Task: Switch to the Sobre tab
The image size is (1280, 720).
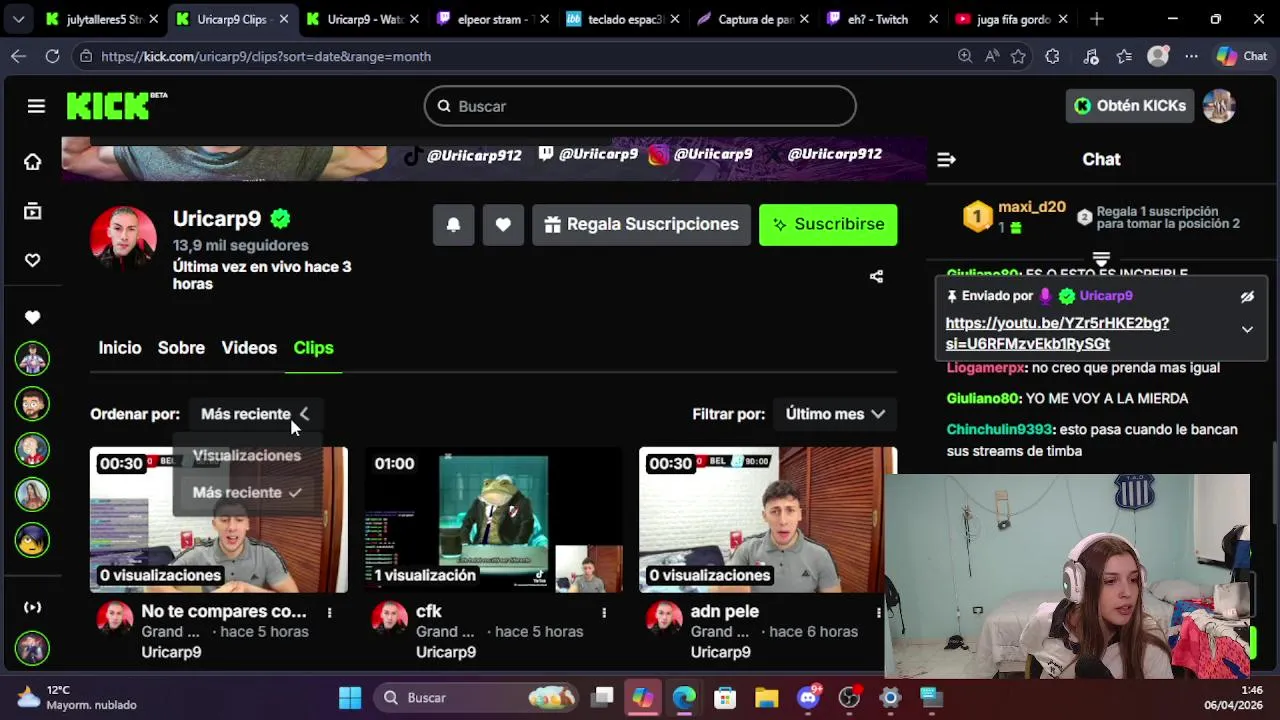Action: coord(181,348)
